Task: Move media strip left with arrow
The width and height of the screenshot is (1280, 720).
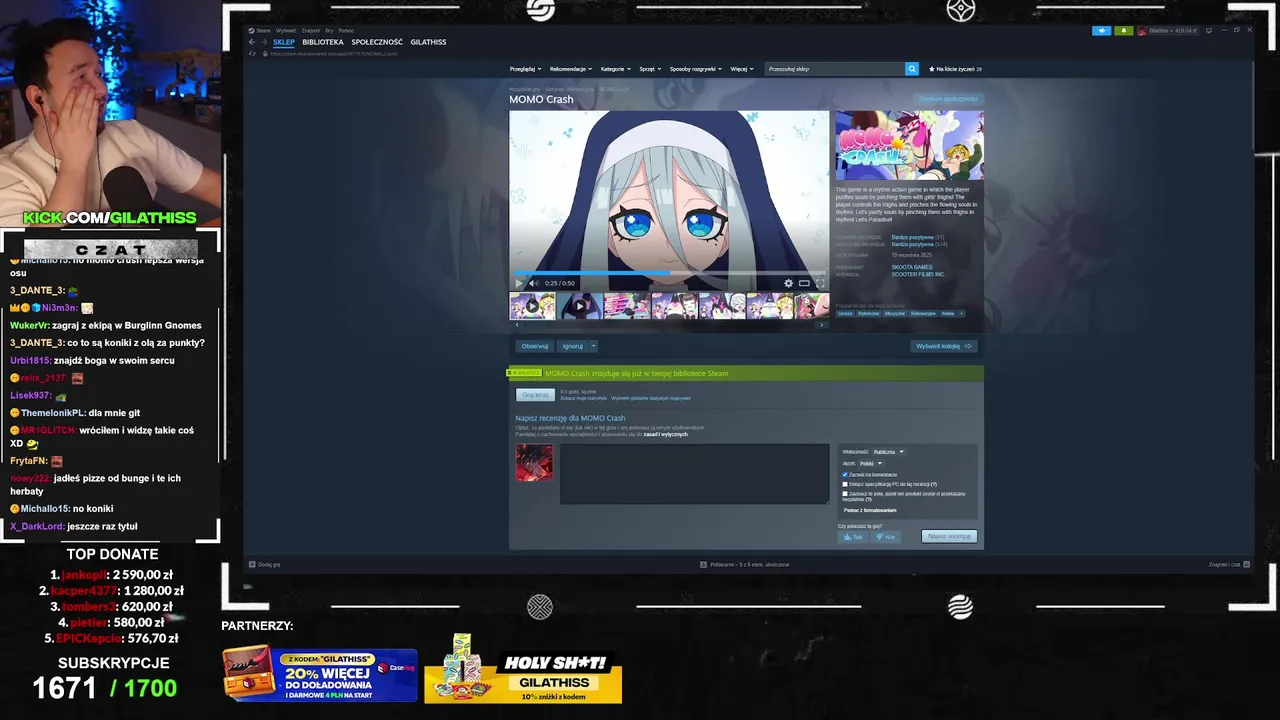Action: pyautogui.click(x=516, y=324)
